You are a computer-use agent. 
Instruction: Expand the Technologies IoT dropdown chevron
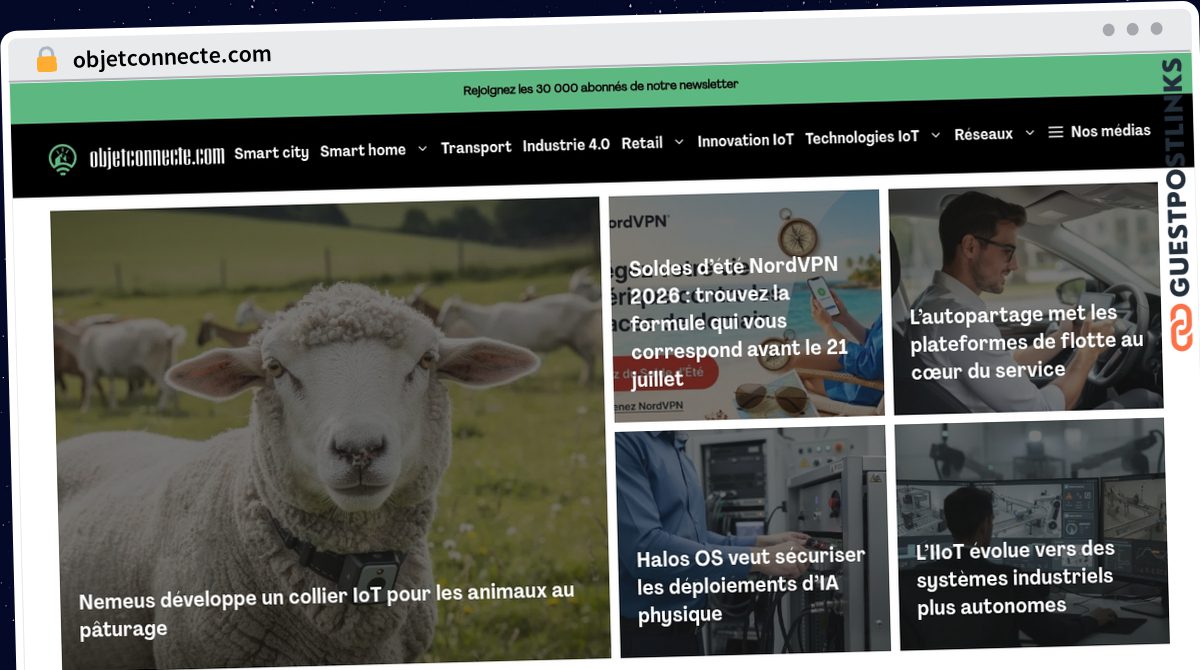pyautogui.click(x=936, y=135)
